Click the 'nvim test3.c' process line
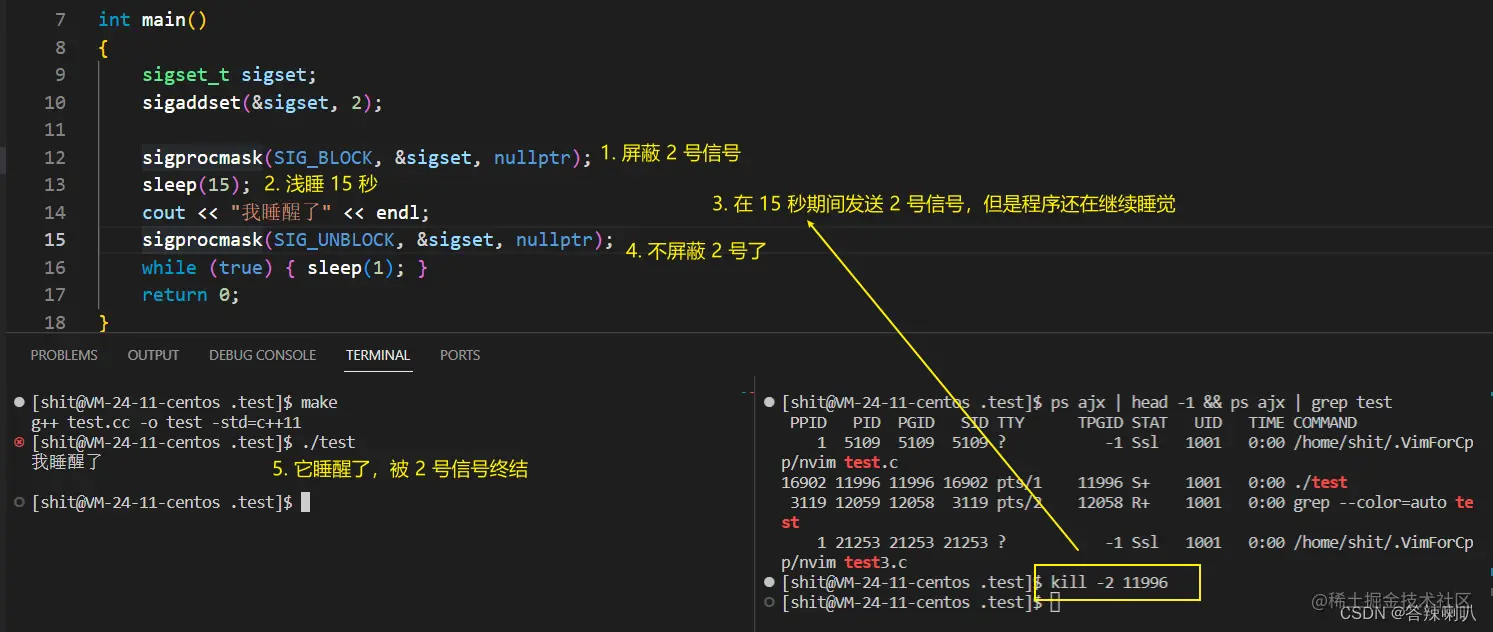 tap(1127, 552)
